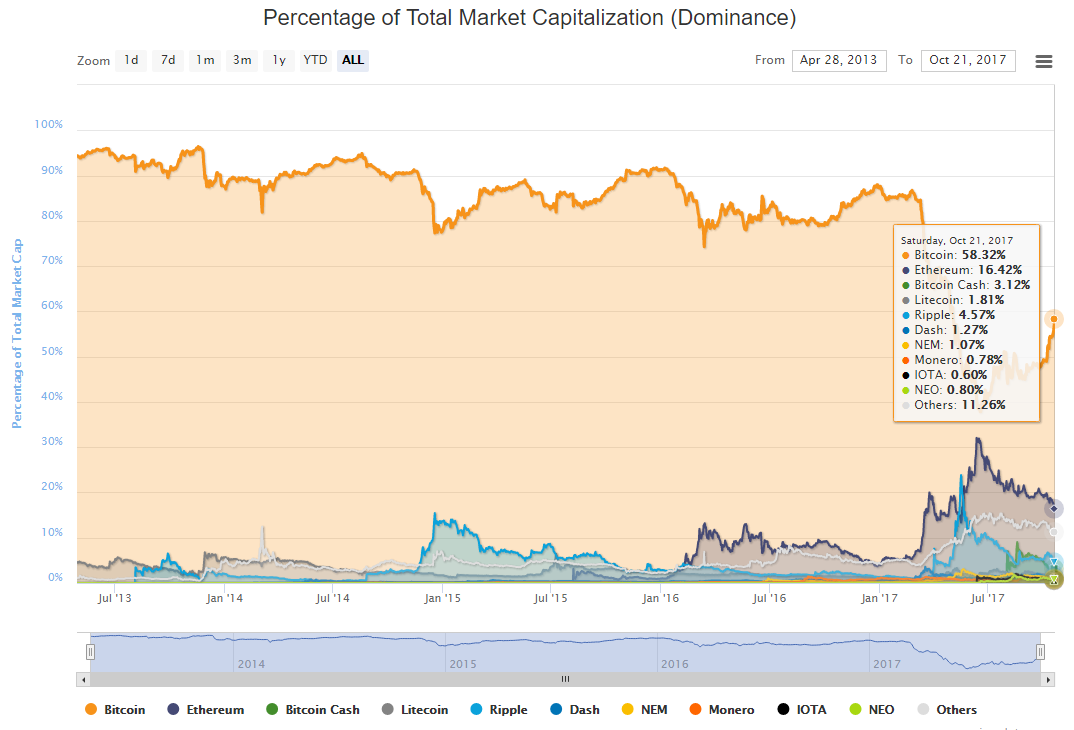Switch zoom to YTD

pos(315,60)
